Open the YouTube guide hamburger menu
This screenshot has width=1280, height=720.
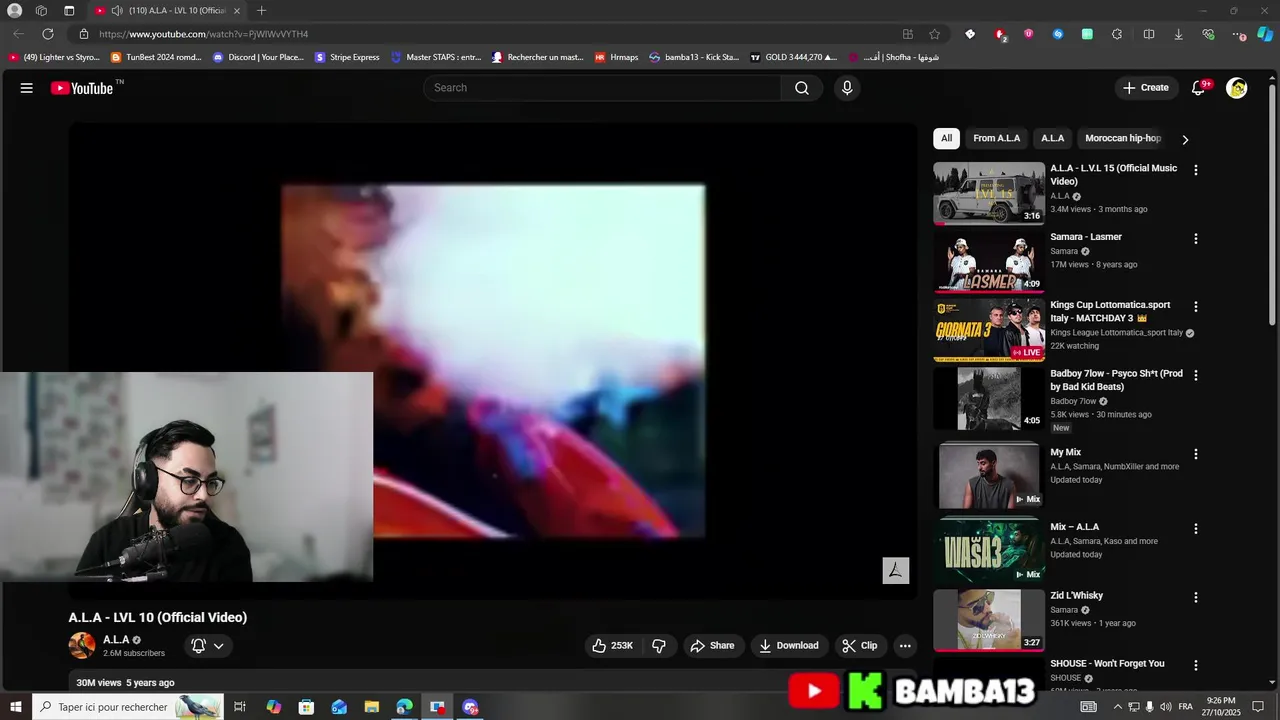[27, 88]
